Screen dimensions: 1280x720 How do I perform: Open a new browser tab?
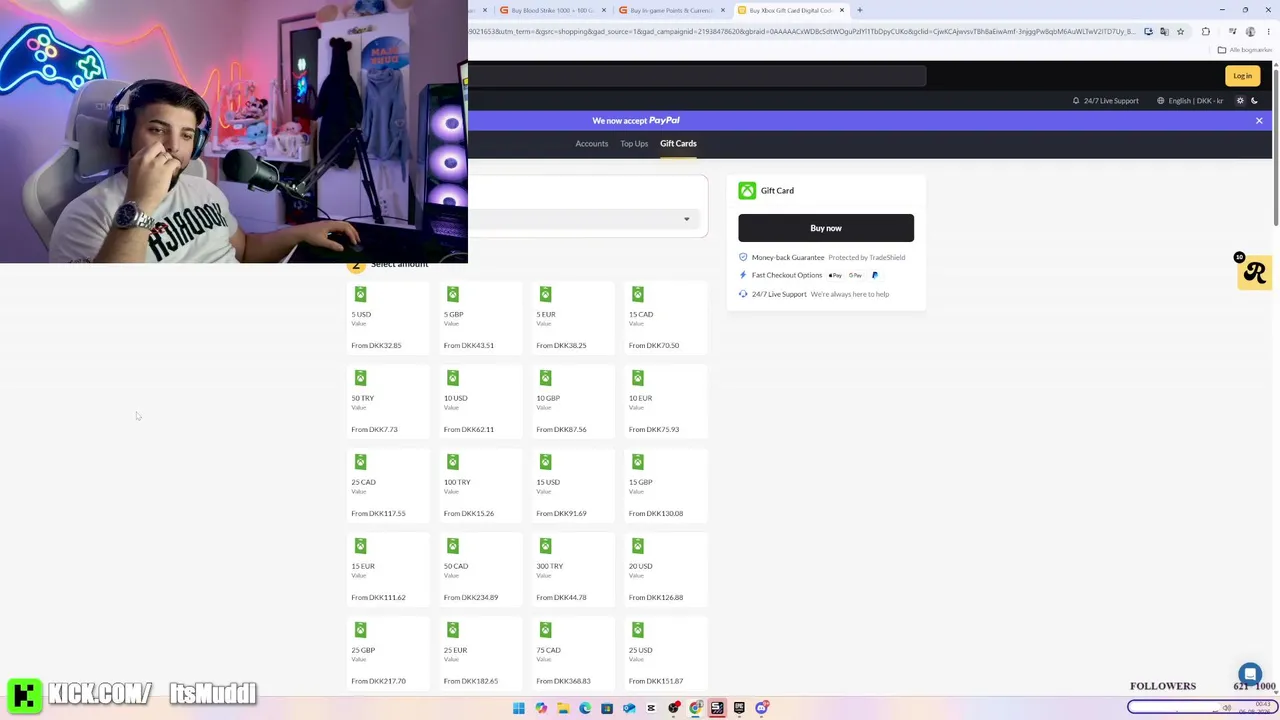[x=859, y=10]
